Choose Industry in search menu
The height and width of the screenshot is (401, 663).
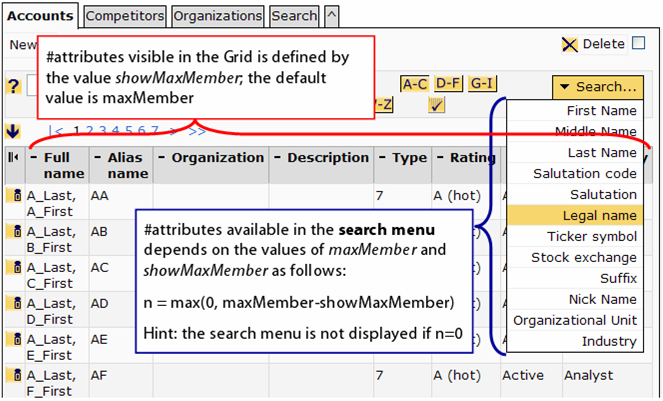click(x=575, y=341)
